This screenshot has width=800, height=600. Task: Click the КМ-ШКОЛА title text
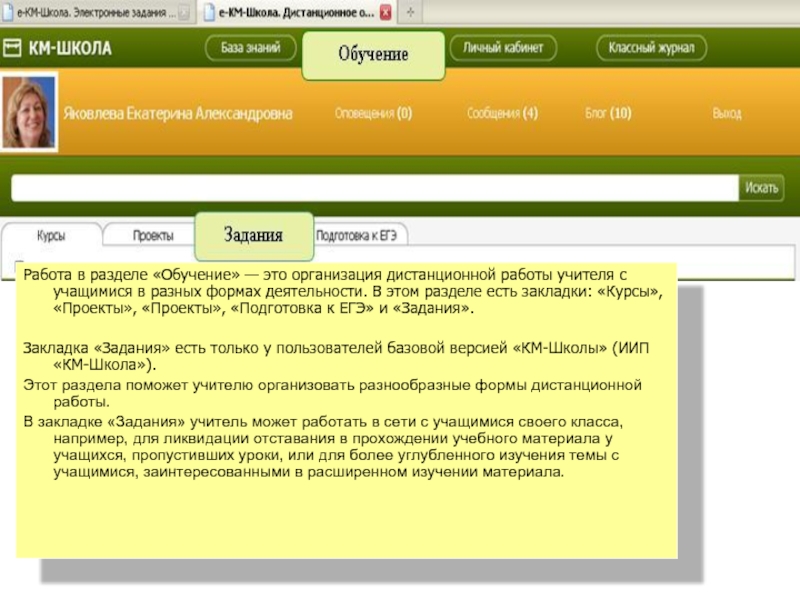[70, 48]
